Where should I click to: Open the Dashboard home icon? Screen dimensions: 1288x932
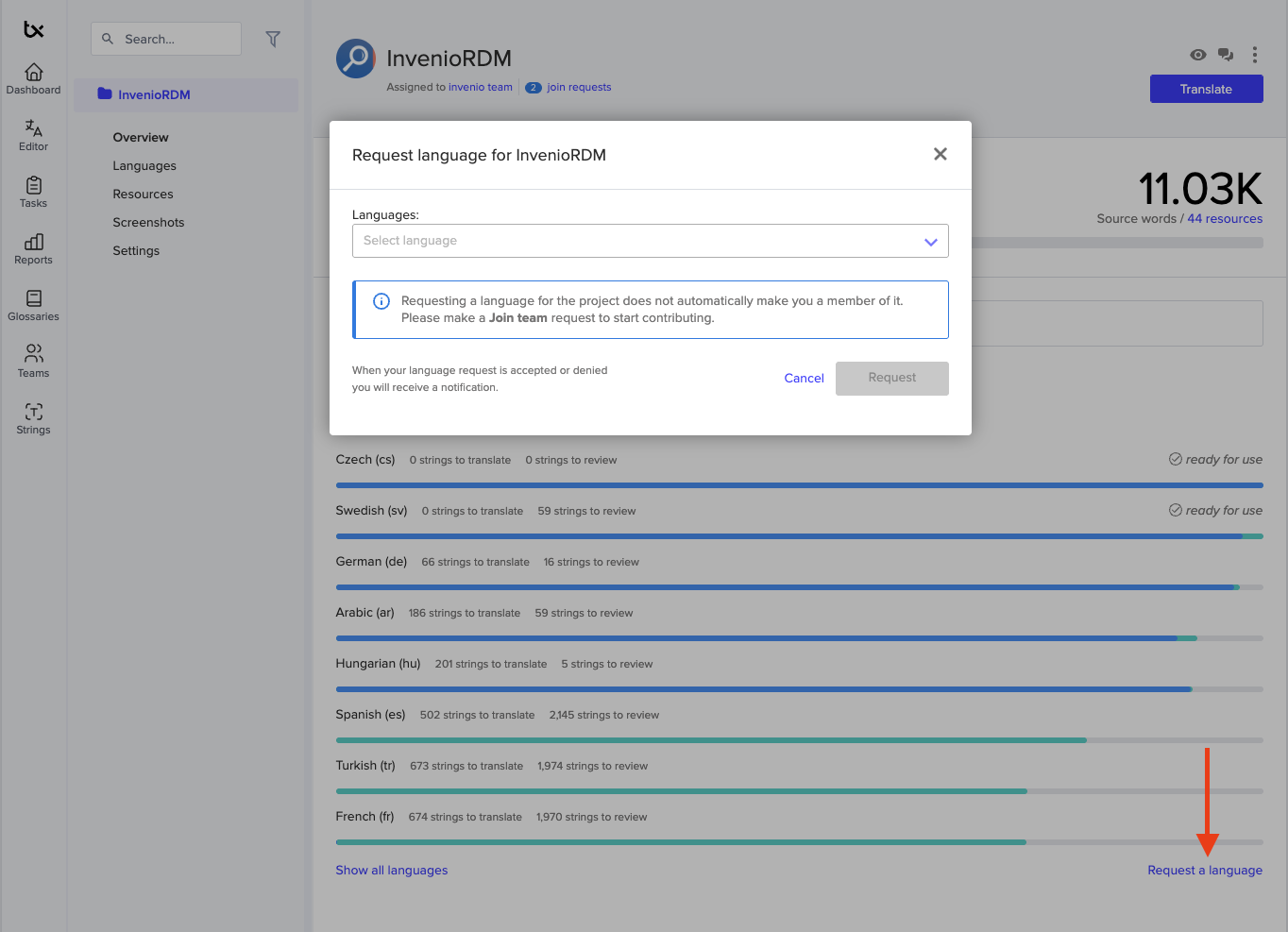click(34, 72)
